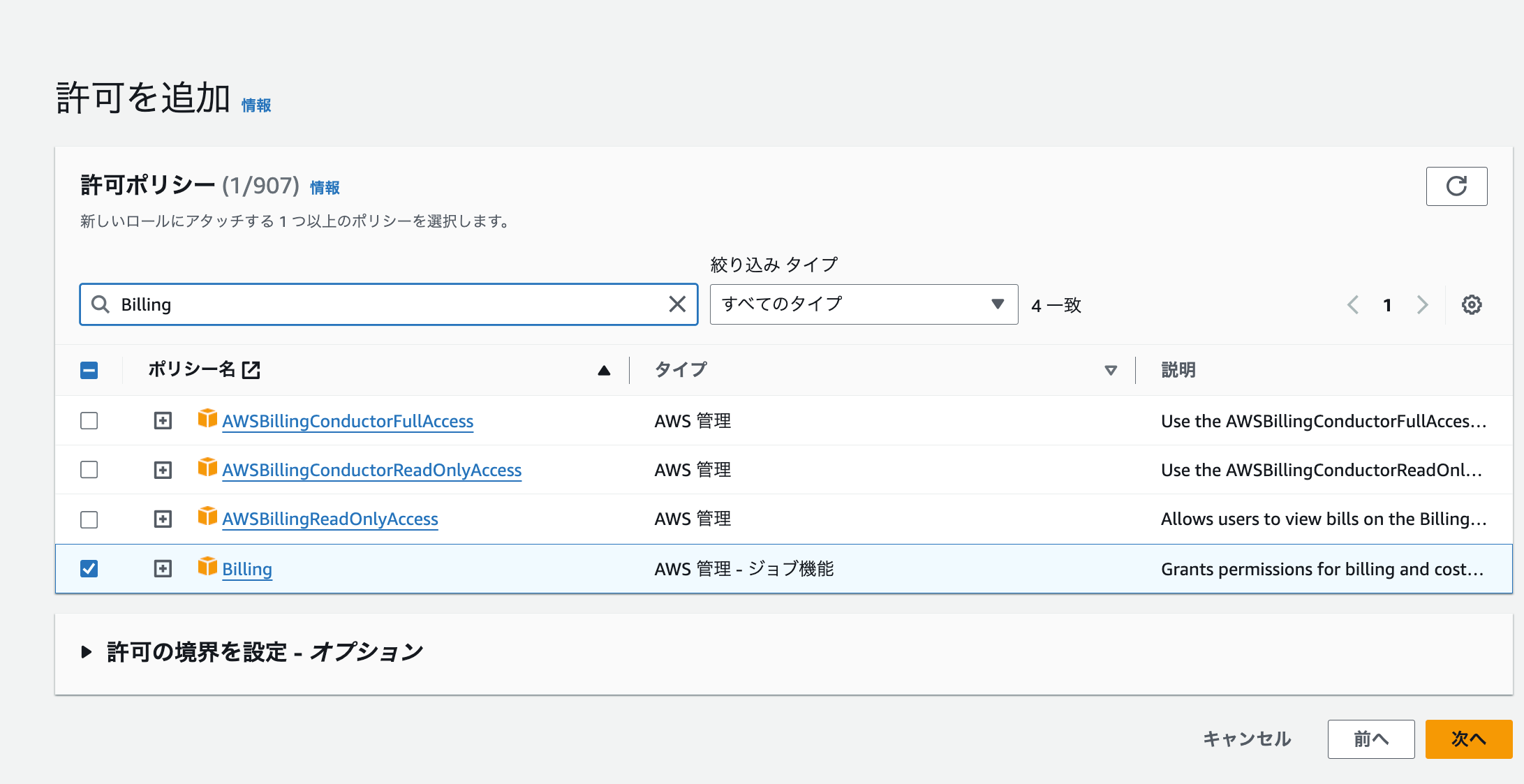
Task: Check AWSBillingConductorFullAccess checkbox
Action: [89, 421]
